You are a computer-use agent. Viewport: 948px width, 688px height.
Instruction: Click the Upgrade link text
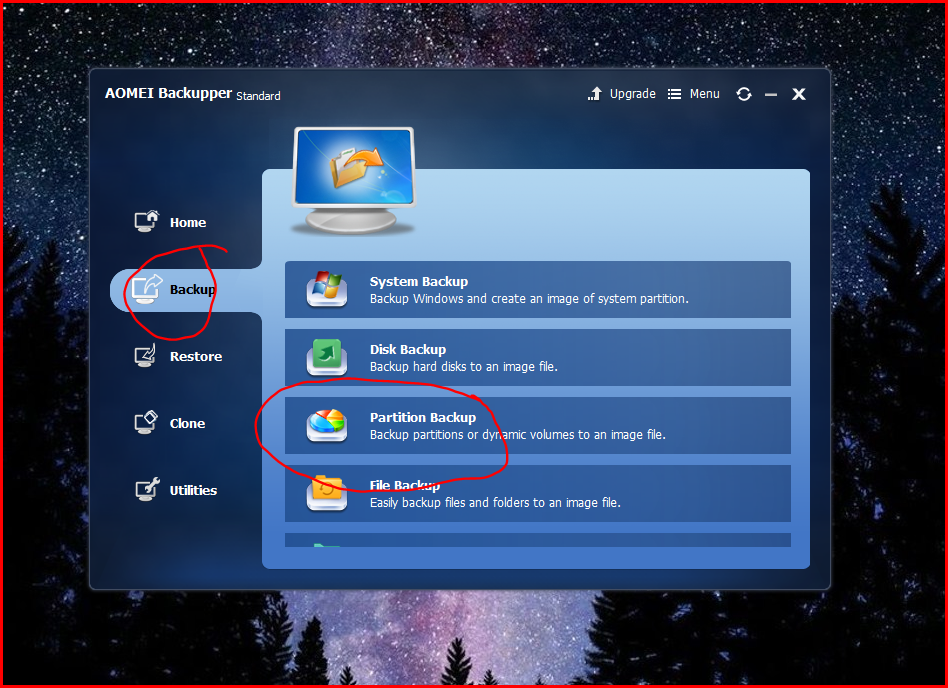point(632,94)
